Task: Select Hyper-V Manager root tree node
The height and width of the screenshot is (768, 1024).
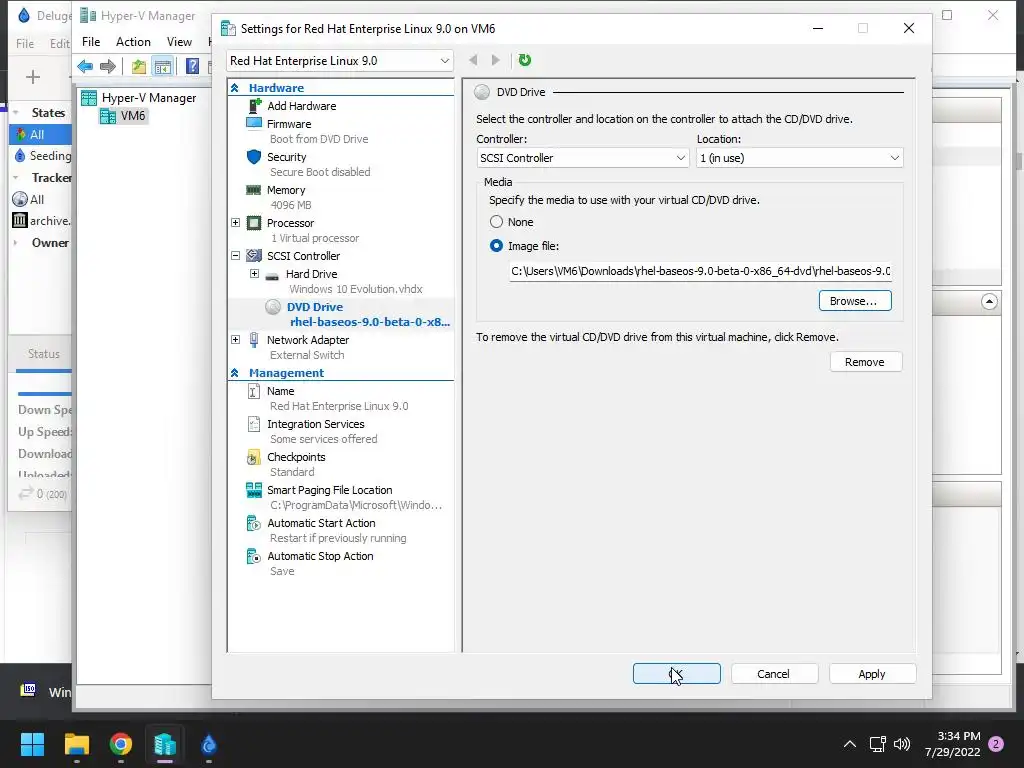Action: click(139, 97)
